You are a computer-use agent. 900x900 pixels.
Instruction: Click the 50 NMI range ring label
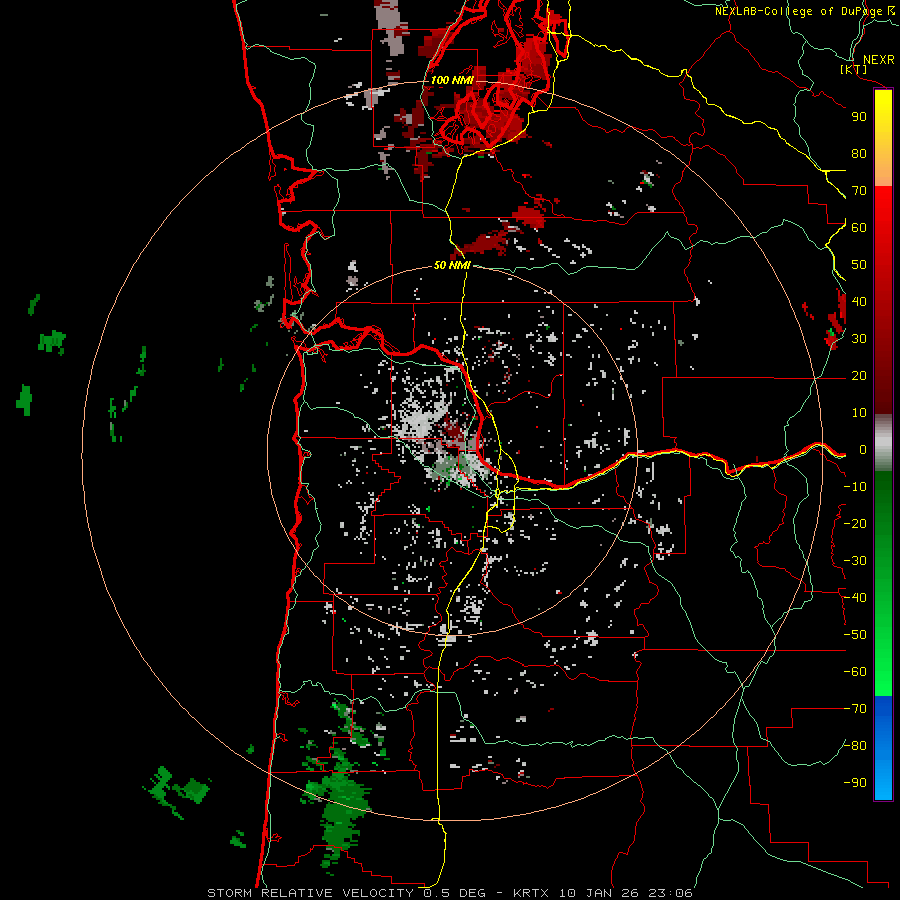[x=452, y=265]
